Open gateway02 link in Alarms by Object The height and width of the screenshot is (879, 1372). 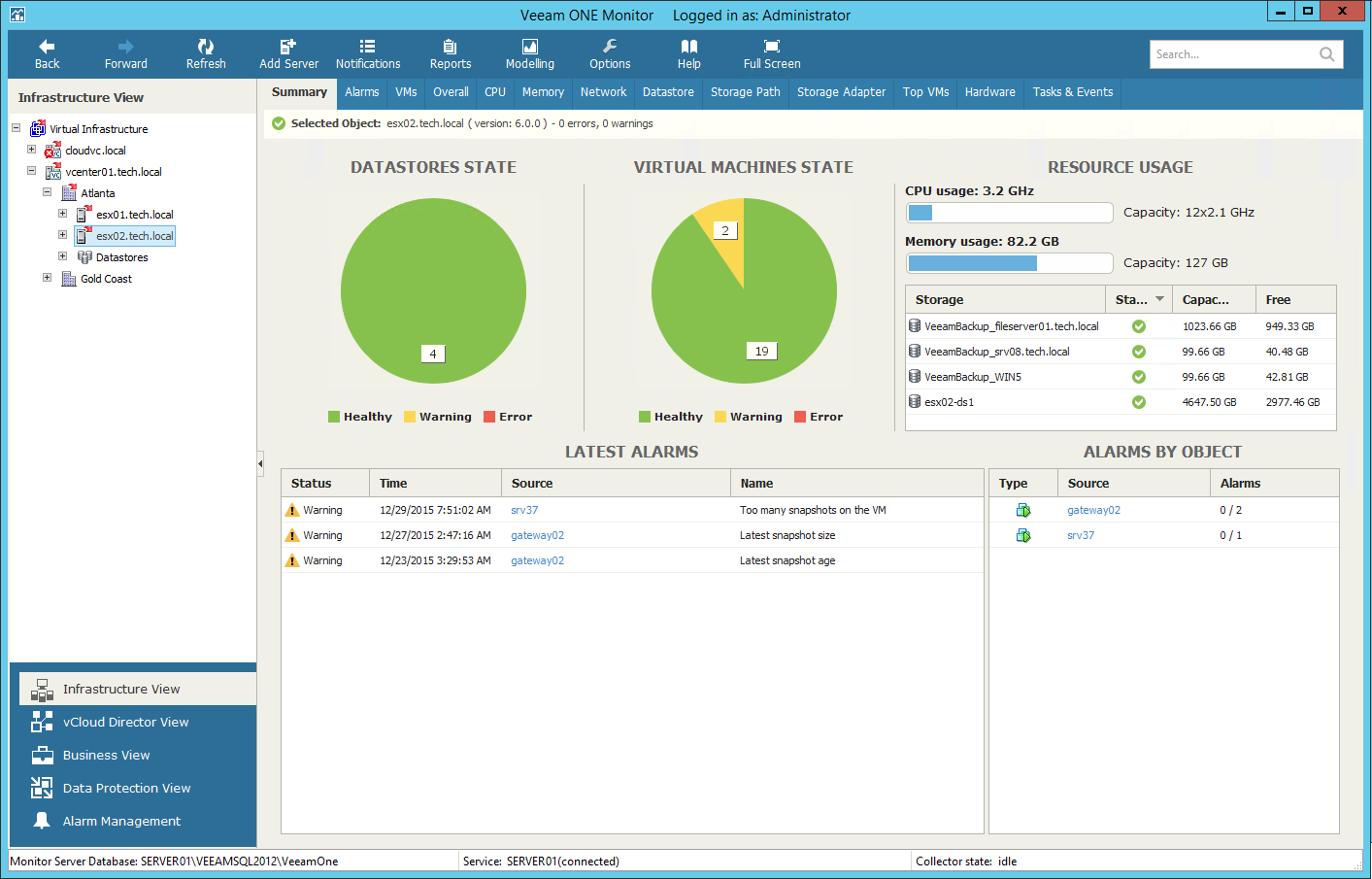[1093, 510]
